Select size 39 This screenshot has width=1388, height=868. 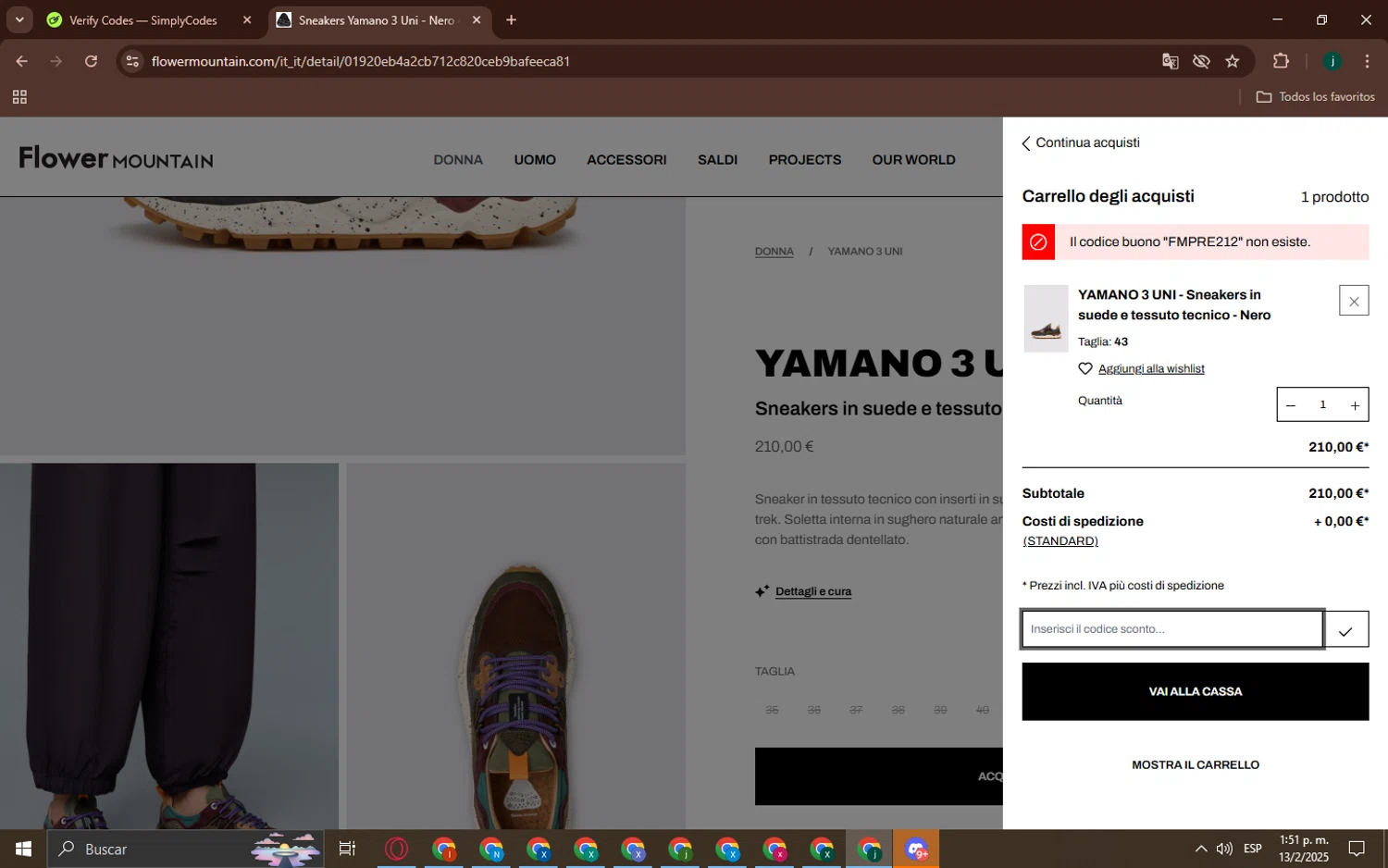(940, 710)
